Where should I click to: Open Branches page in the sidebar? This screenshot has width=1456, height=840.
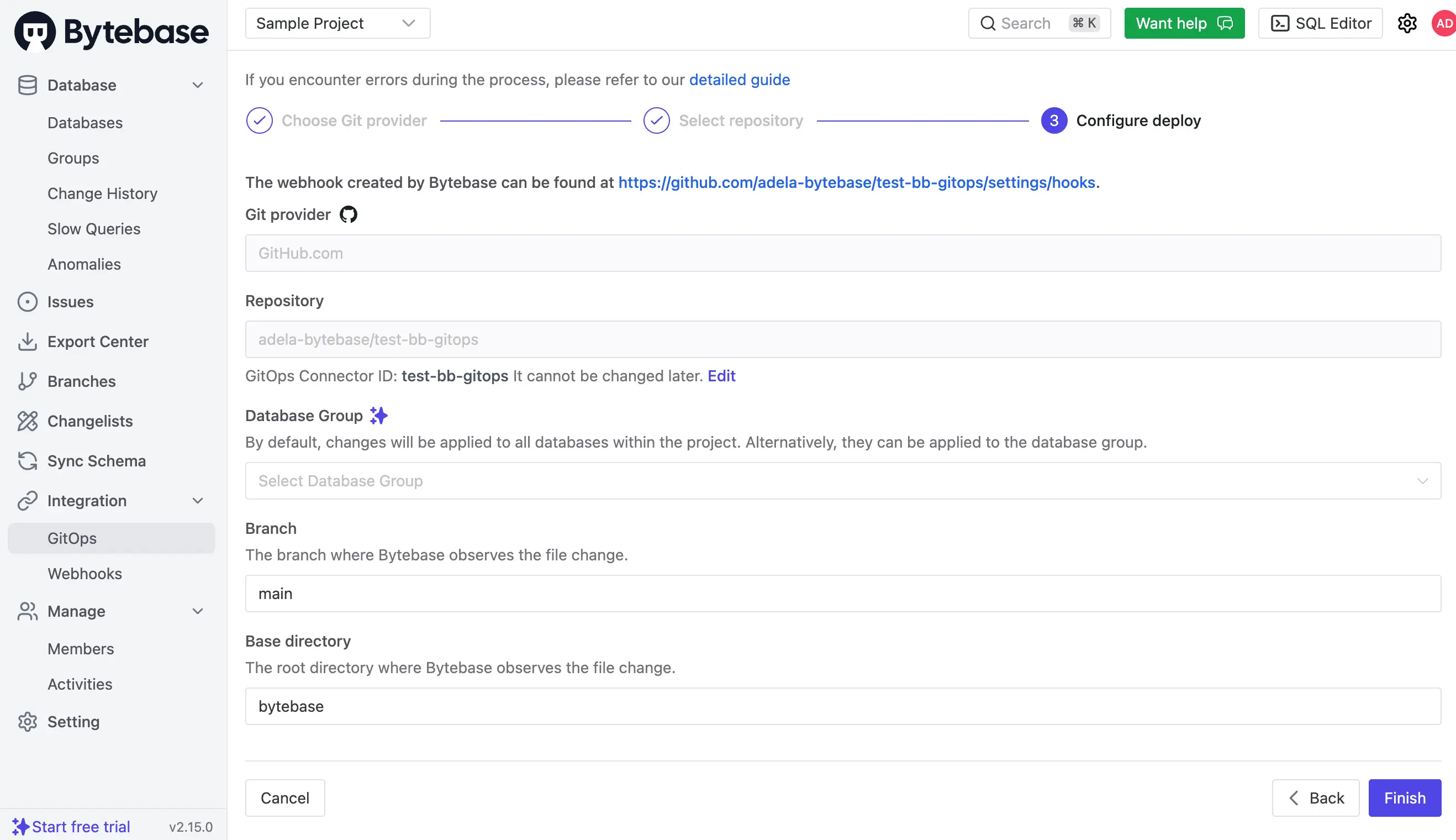tap(81, 381)
